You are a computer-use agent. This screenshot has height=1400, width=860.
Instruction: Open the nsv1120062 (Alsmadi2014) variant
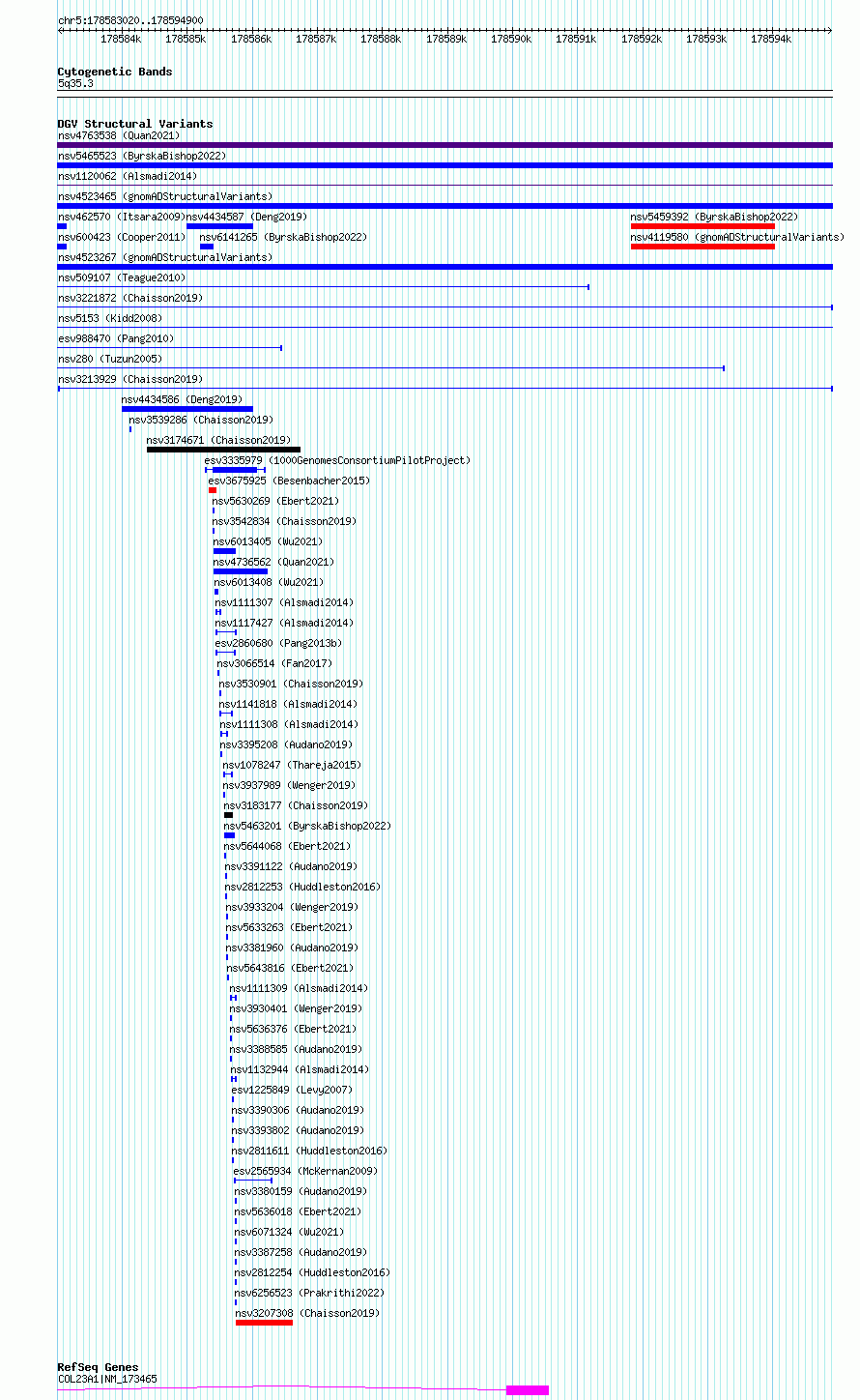[128, 176]
